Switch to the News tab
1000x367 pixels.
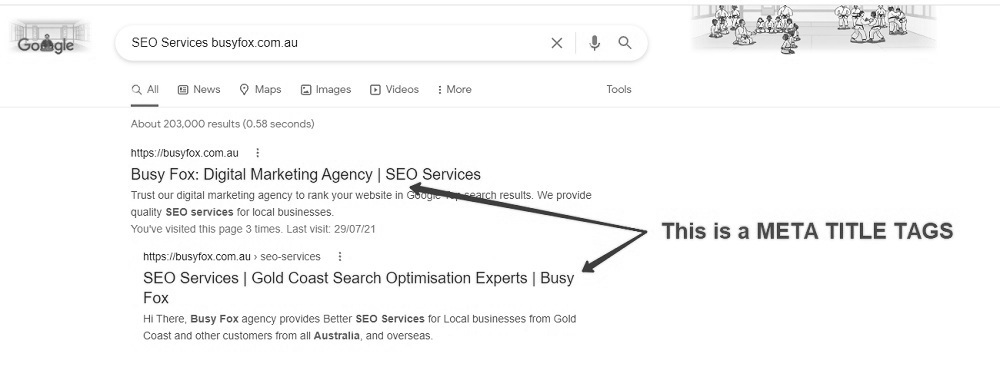tap(199, 89)
